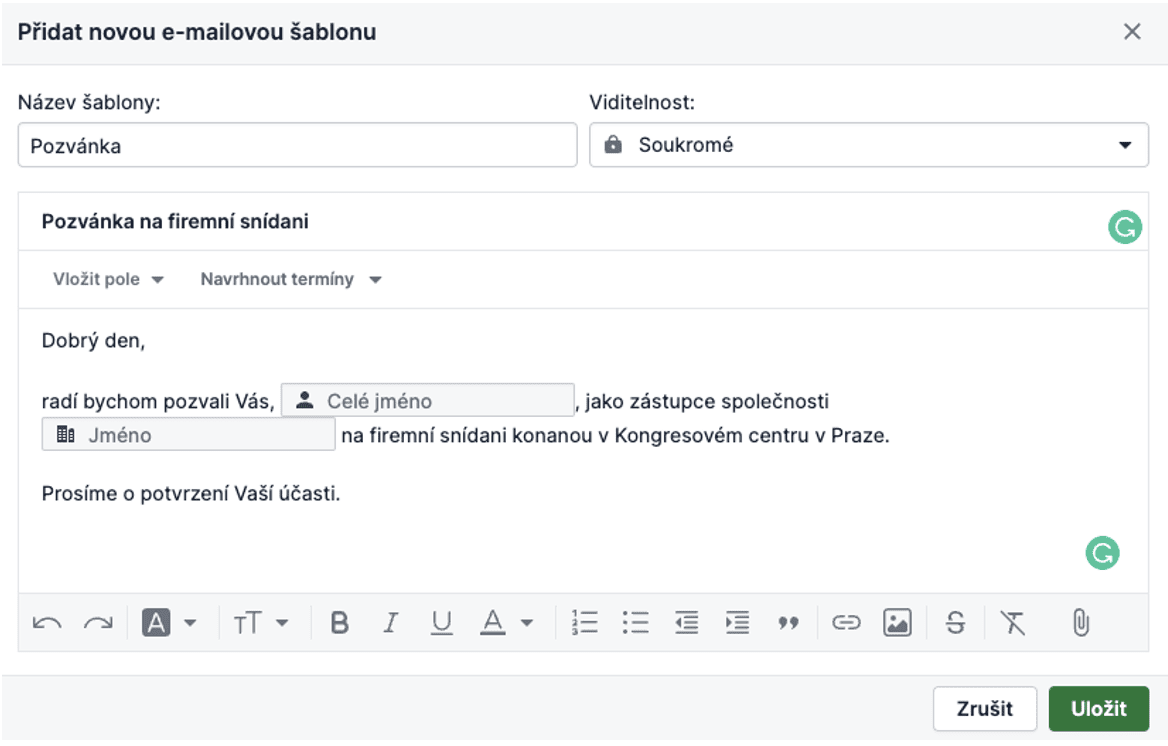Toggle italic formatting
The image size is (1168, 746).
coord(390,623)
